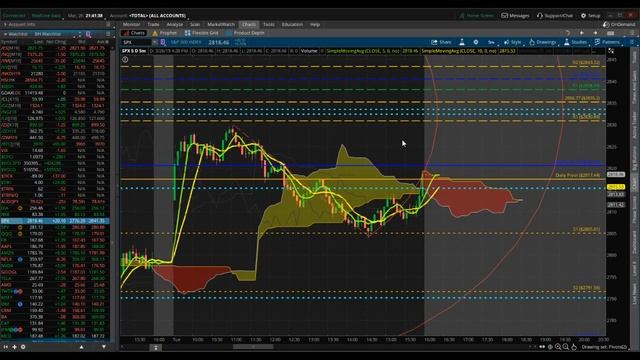
Task: Select the AMD watchlist row
Action: [x=55, y=285]
